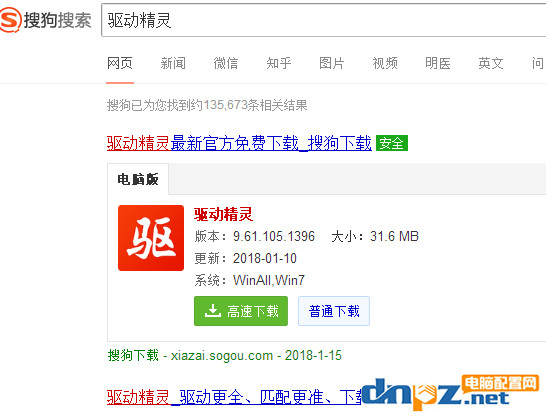
Task: Click the search box containing 驱动精灵
Action: (323, 20)
